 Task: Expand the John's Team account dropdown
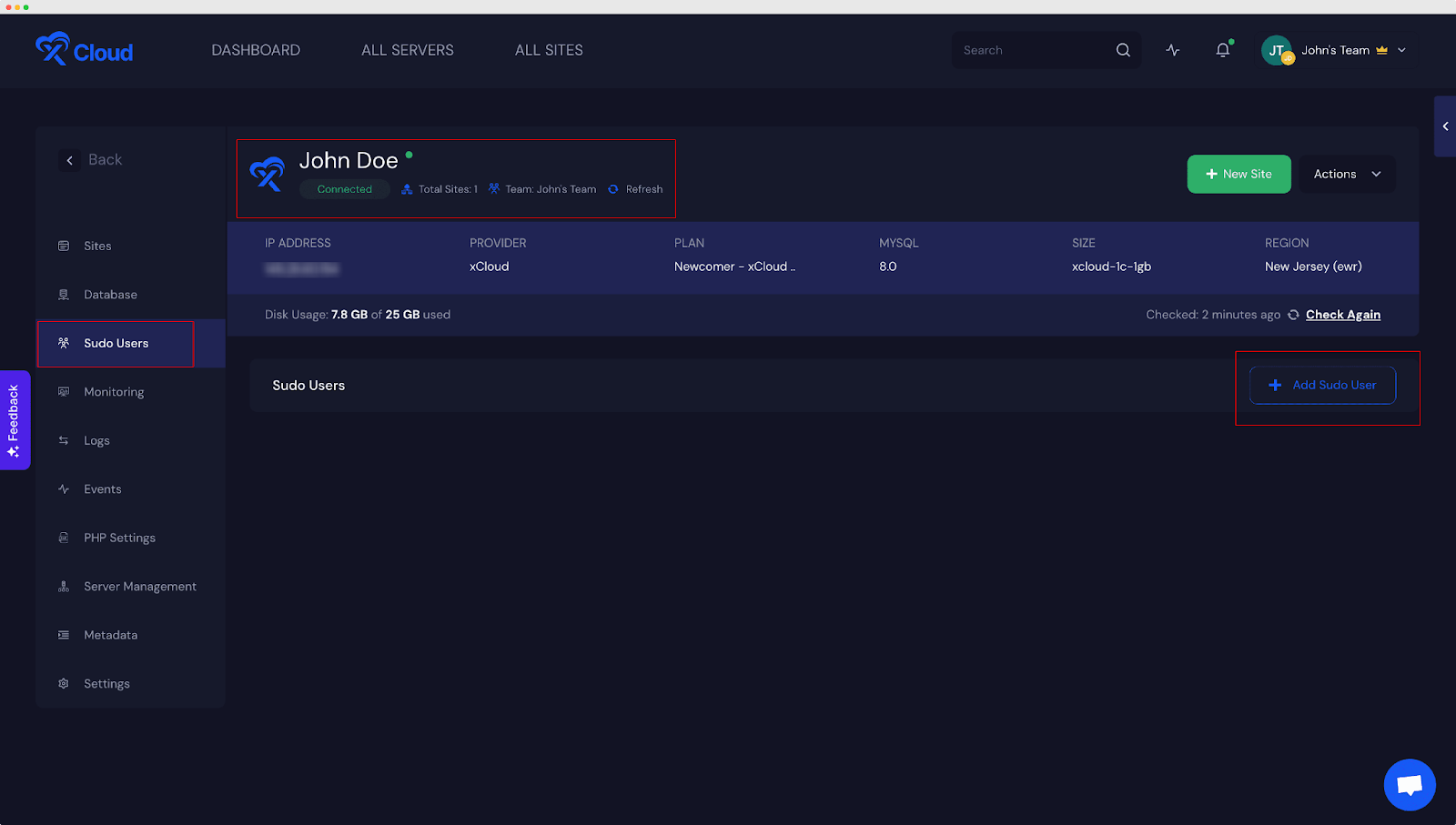tap(1401, 50)
